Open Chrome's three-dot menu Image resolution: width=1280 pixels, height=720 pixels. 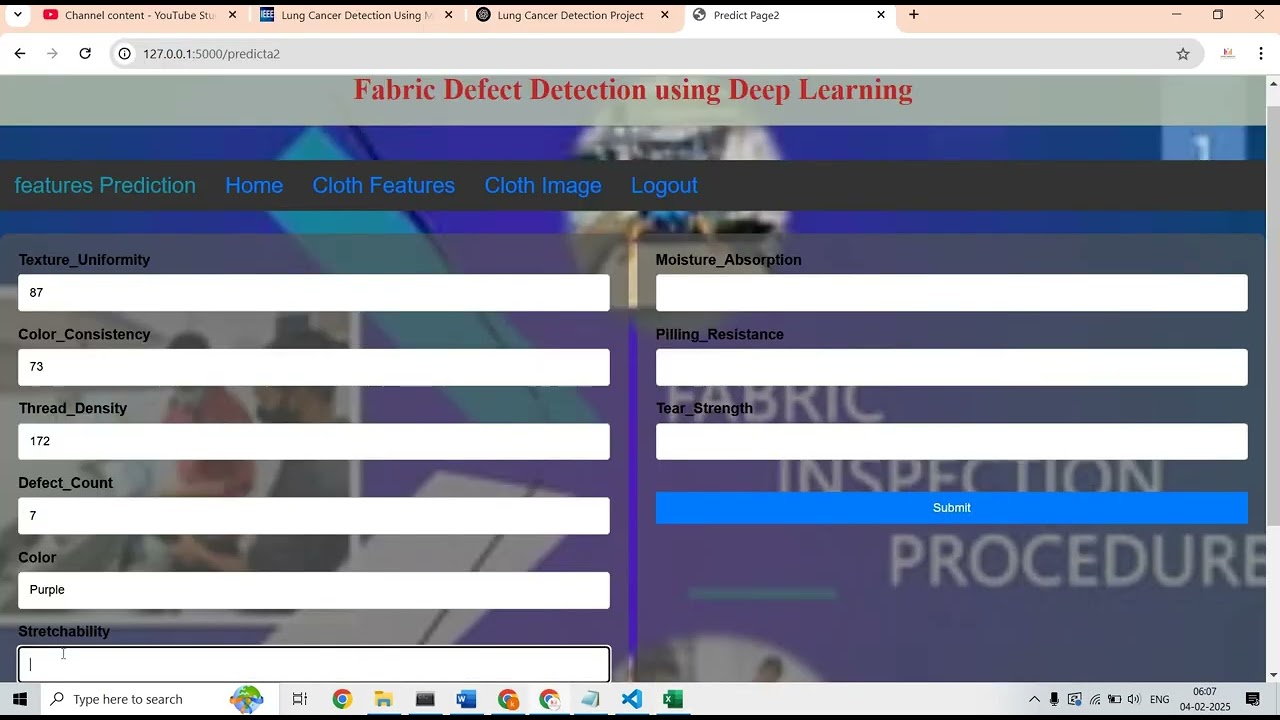[x=1261, y=54]
